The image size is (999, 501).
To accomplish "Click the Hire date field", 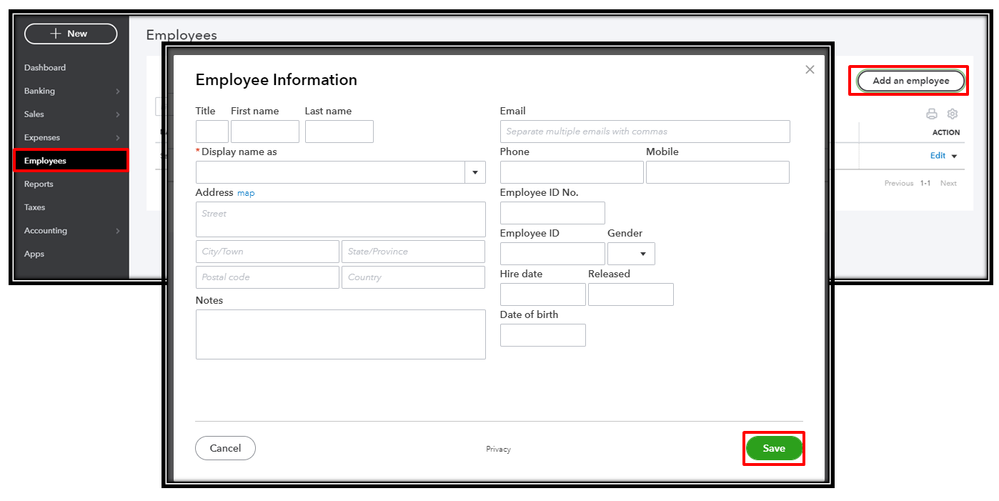I will tap(543, 294).
